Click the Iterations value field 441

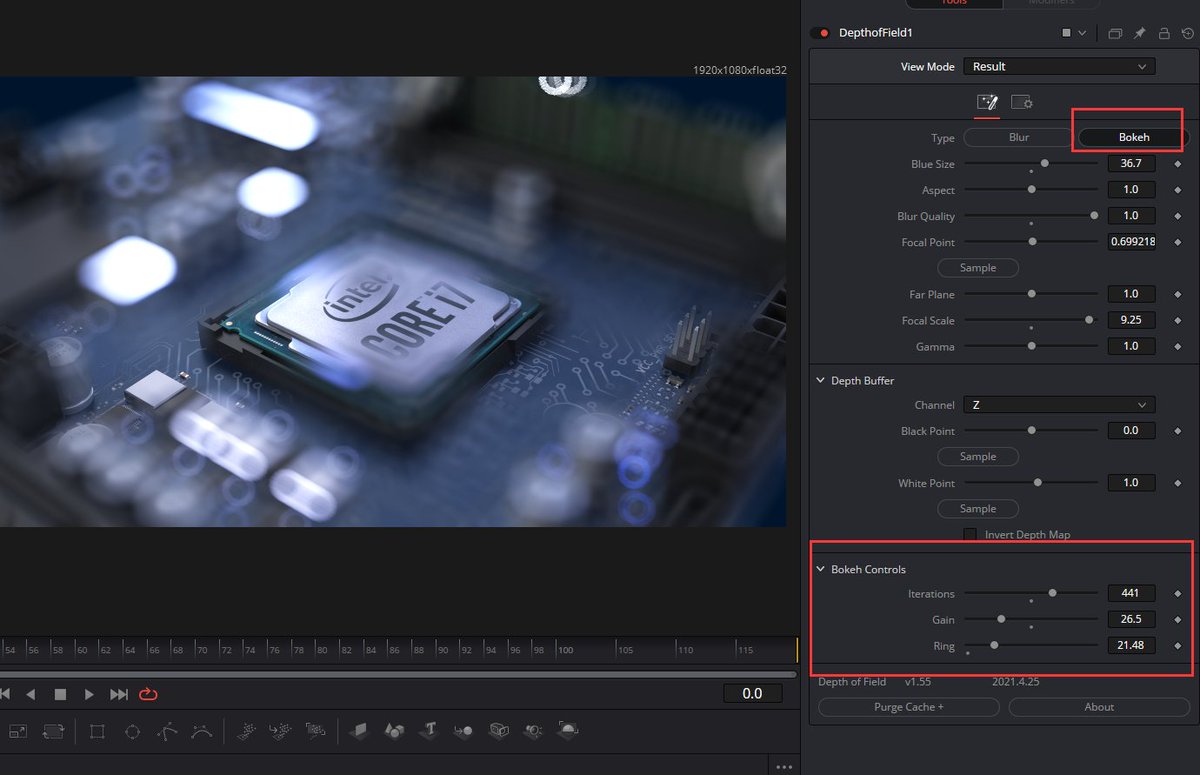1131,594
